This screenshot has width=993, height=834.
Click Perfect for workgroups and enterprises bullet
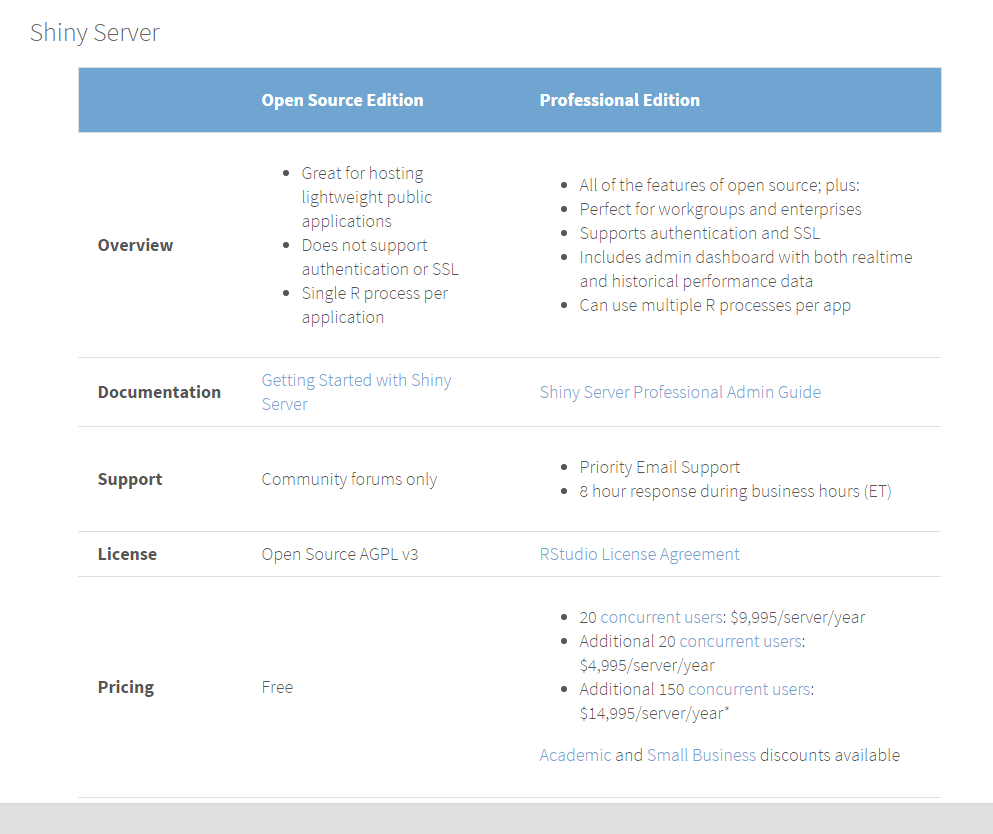(x=720, y=209)
